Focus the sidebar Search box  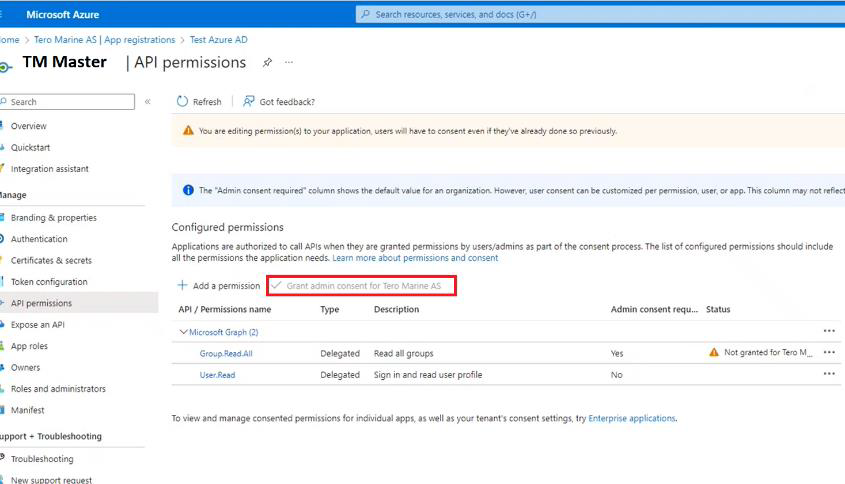coord(70,102)
